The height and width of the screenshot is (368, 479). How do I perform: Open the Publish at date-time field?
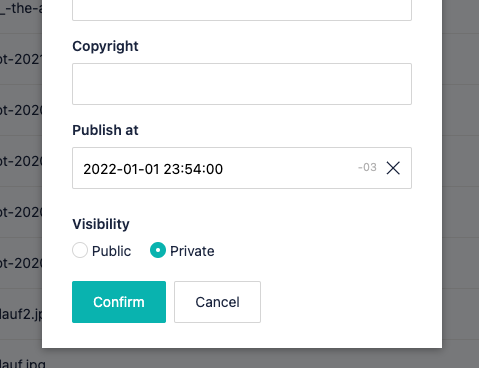point(242,168)
